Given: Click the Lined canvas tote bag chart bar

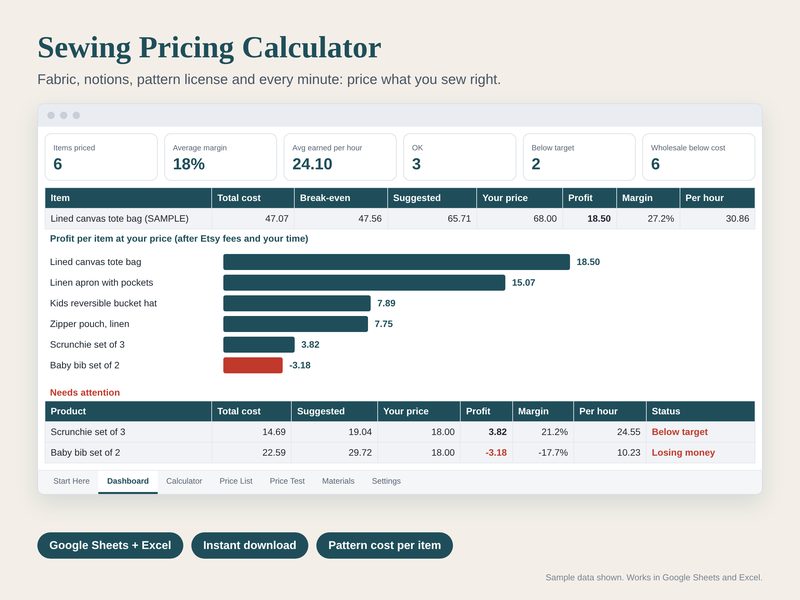Looking at the screenshot, I should click(x=396, y=262).
